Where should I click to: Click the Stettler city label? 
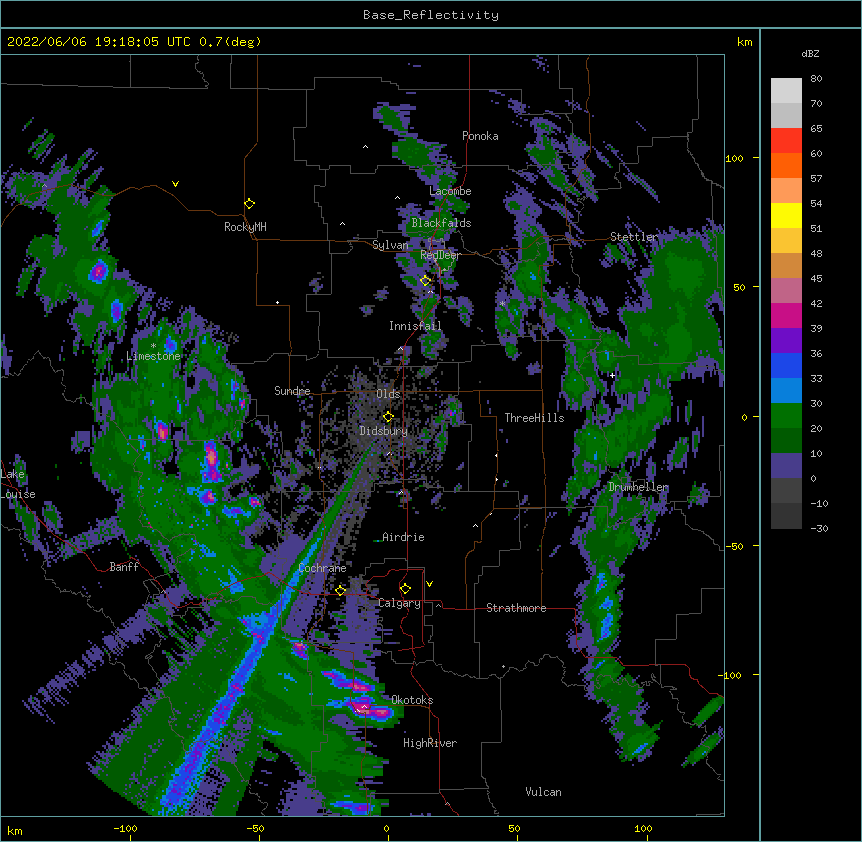[x=634, y=237]
